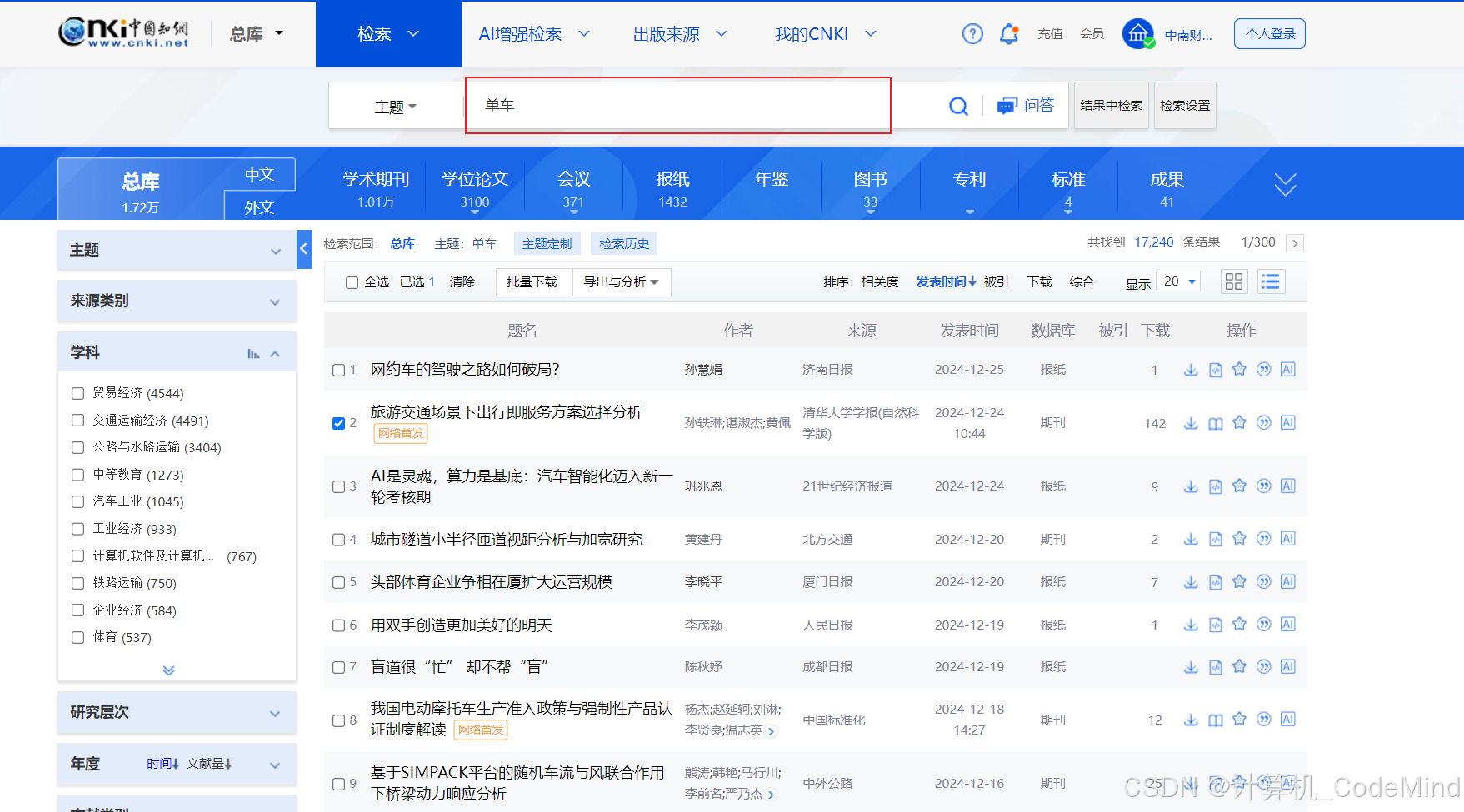Go to next results page arrow
The image size is (1464, 812).
click(x=1294, y=243)
